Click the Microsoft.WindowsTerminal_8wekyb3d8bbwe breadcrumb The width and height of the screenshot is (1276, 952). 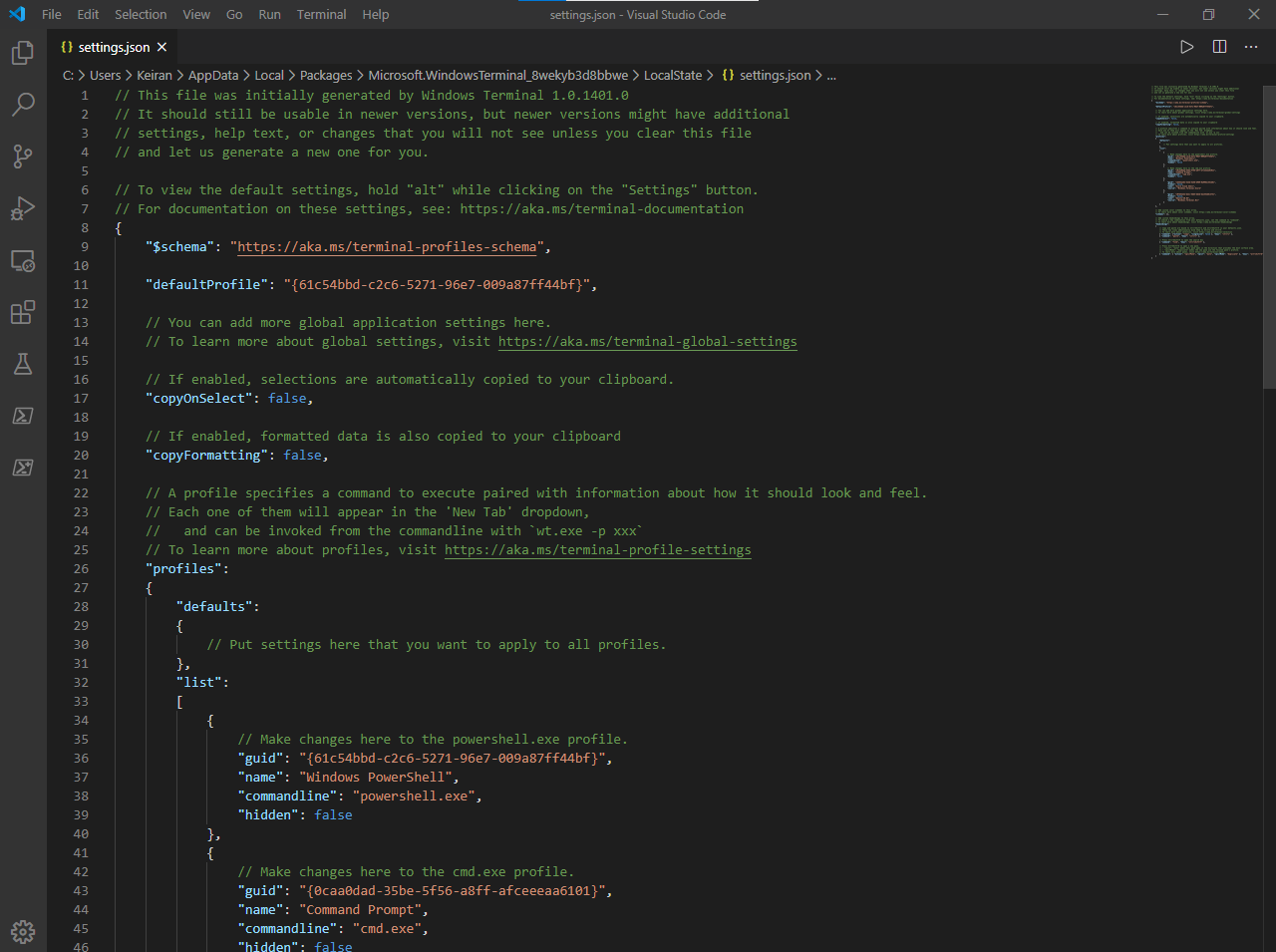498,75
